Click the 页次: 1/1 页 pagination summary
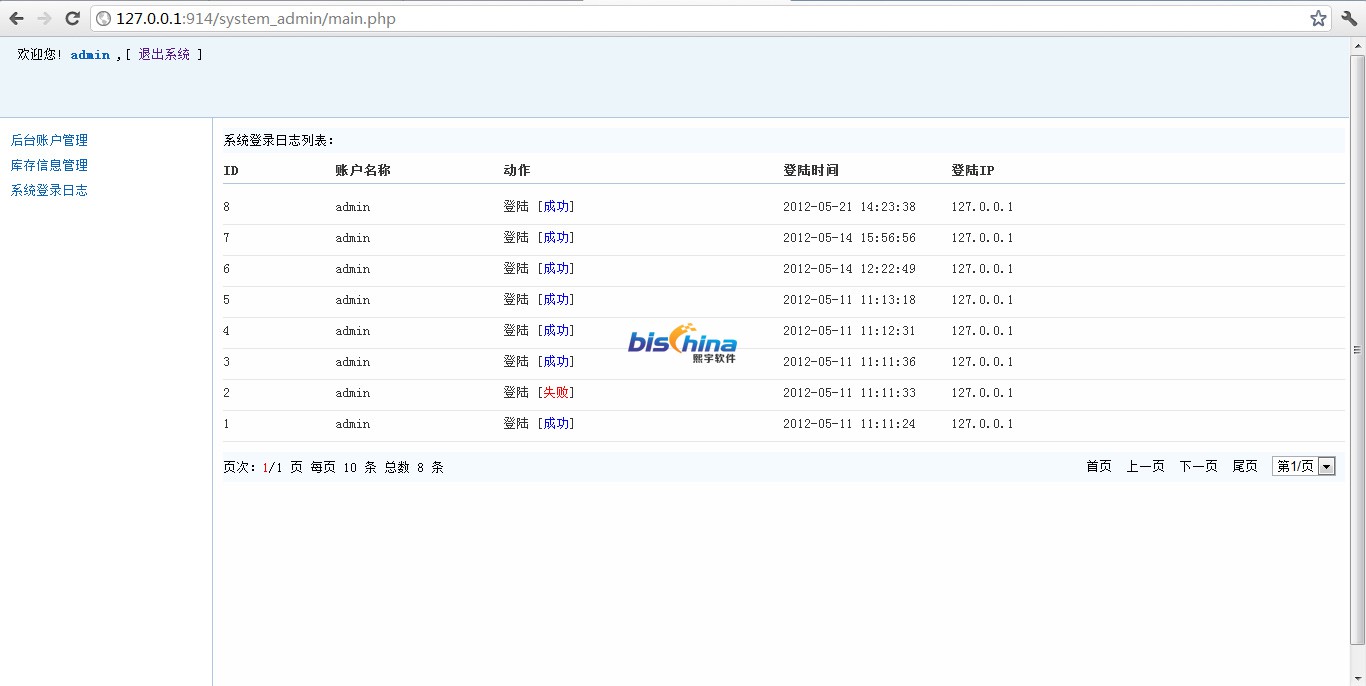 [x=263, y=467]
